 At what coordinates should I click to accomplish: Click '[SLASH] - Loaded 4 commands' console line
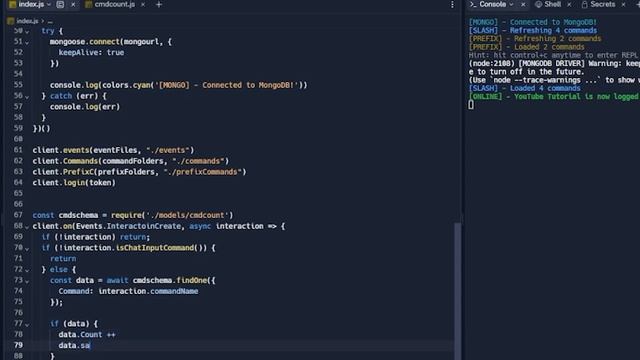[x=524, y=88]
